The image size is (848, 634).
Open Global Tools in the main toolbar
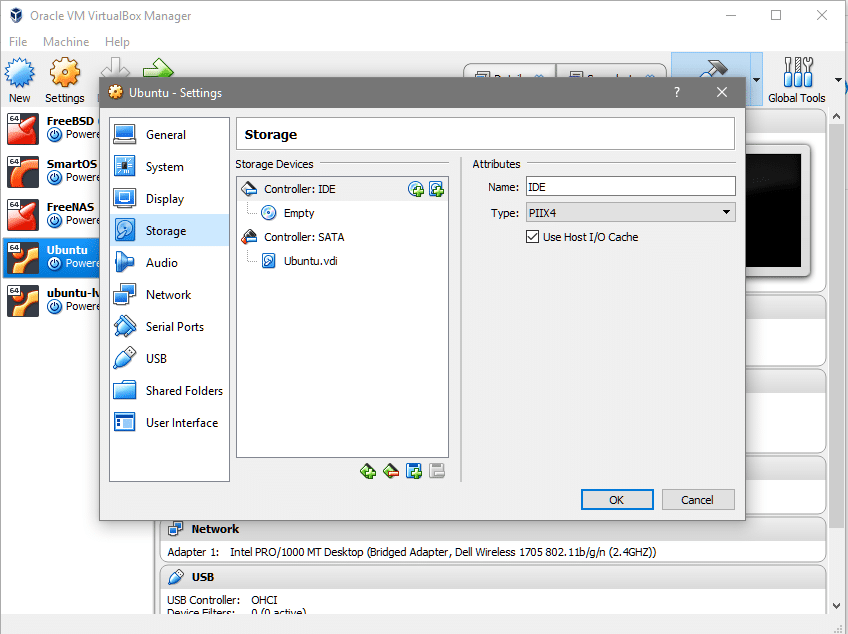coord(796,80)
